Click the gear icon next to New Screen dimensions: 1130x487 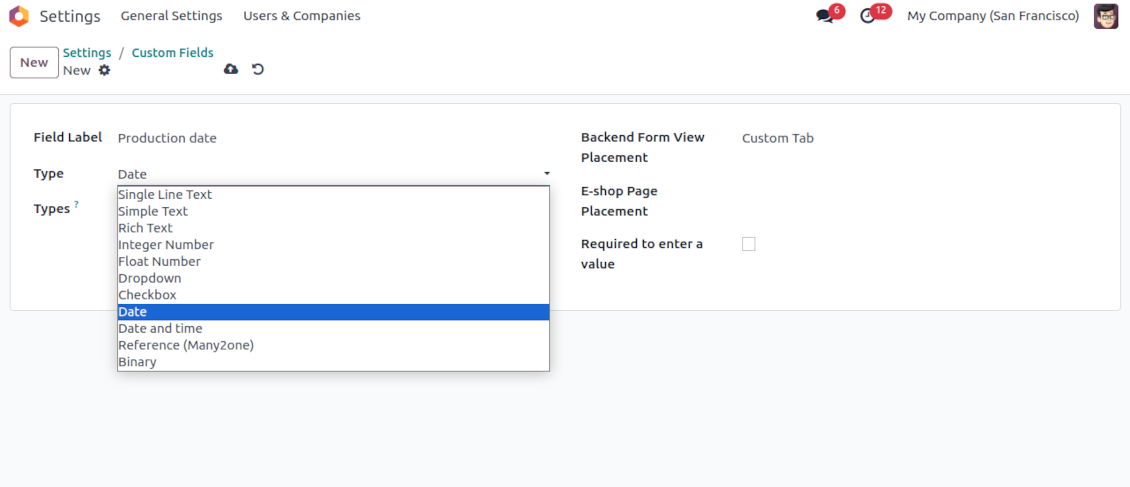click(104, 71)
